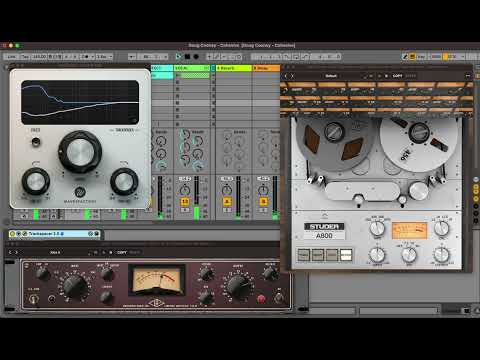Click the Studer knob right of the orange meter
The height and width of the screenshot is (360, 480).
pyautogui.click(x=441, y=229)
